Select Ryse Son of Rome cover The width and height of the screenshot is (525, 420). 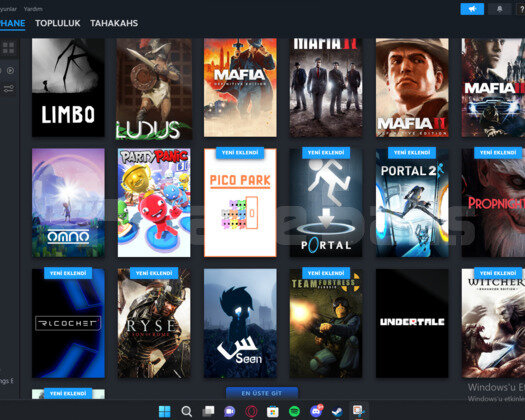point(154,323)
